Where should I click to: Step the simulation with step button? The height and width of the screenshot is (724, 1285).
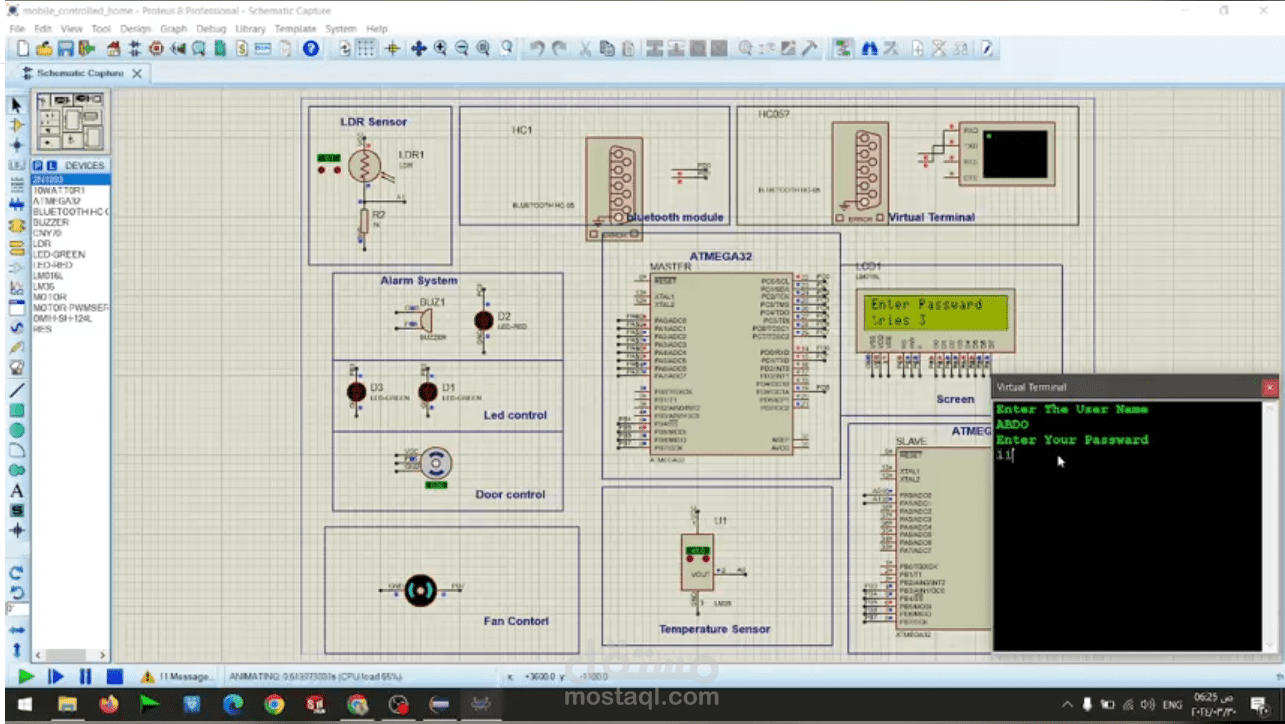click(x=56, y=676)
